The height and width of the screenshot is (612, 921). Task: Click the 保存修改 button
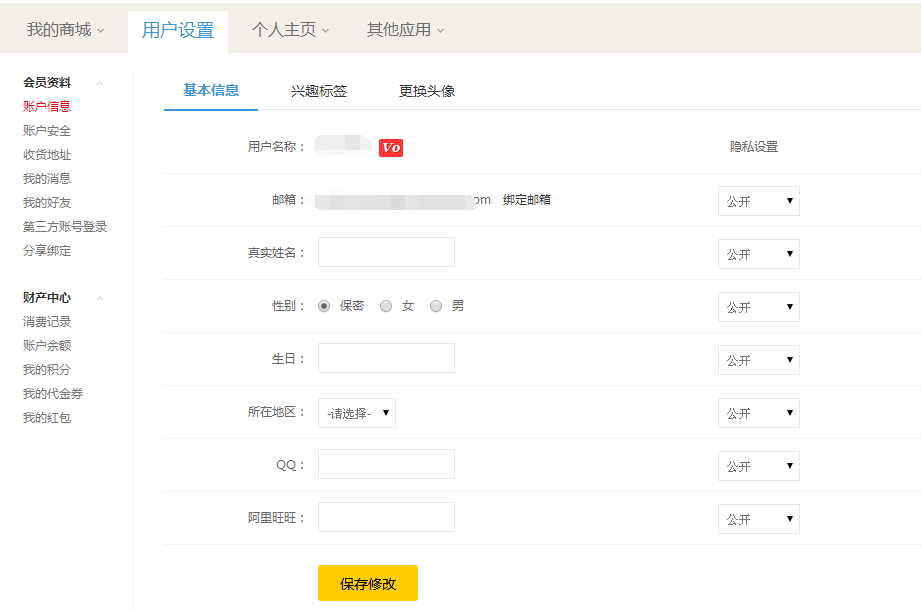(368, 583)
